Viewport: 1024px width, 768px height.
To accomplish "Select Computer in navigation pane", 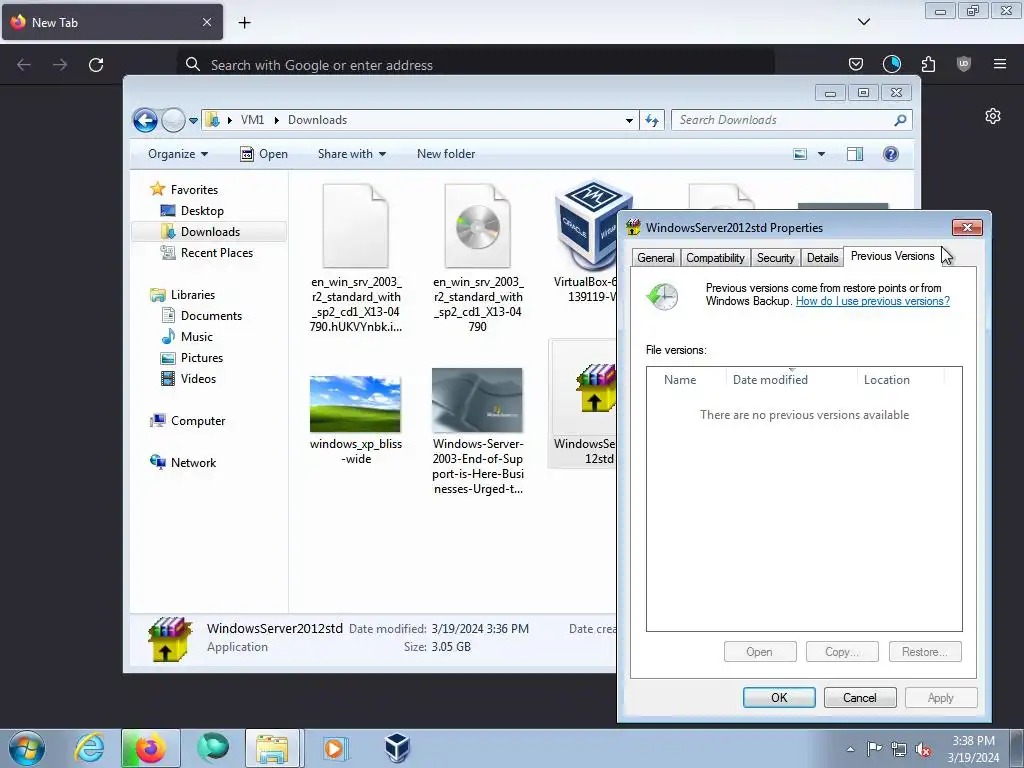I will (197, 421).
